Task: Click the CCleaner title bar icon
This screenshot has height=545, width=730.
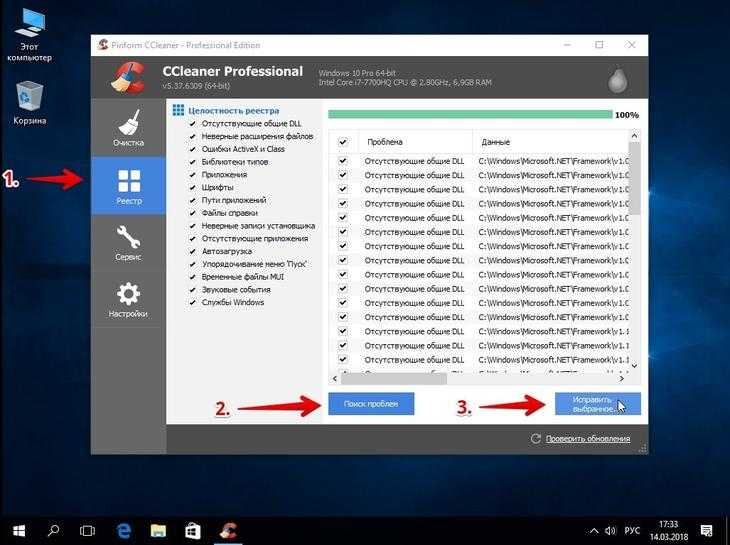Action: [103, 45]
